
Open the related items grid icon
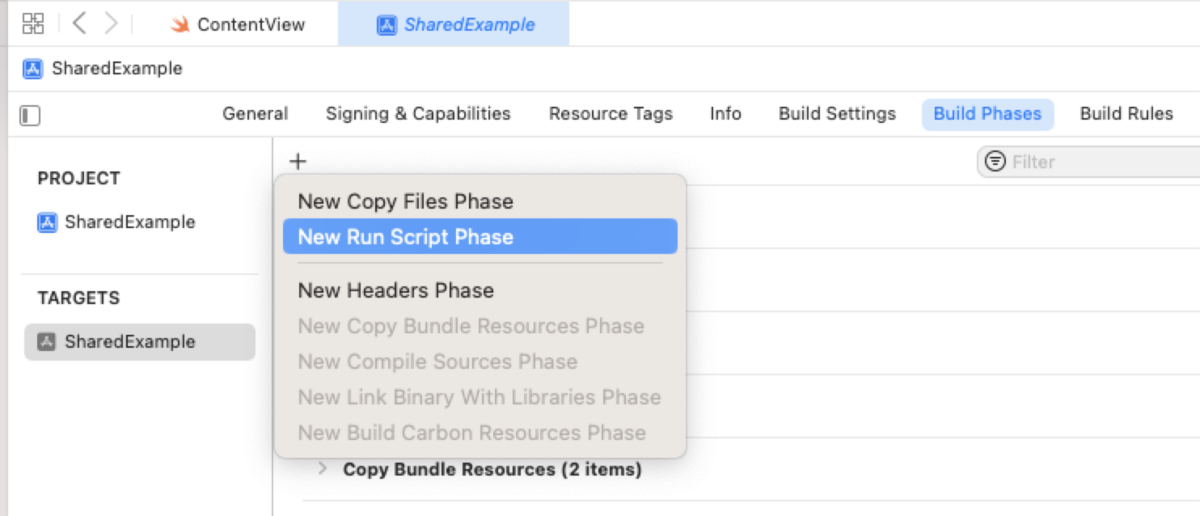pos(33,23)
